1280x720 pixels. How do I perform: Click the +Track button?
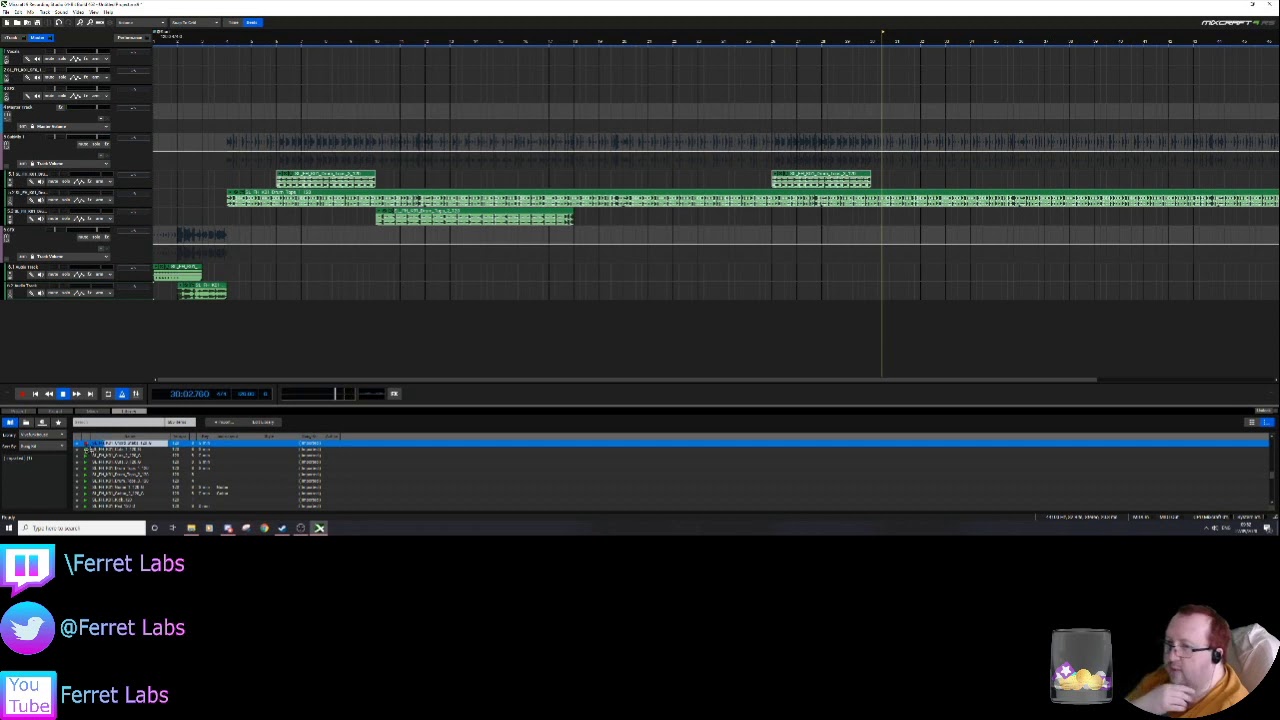tap(13, 38)
